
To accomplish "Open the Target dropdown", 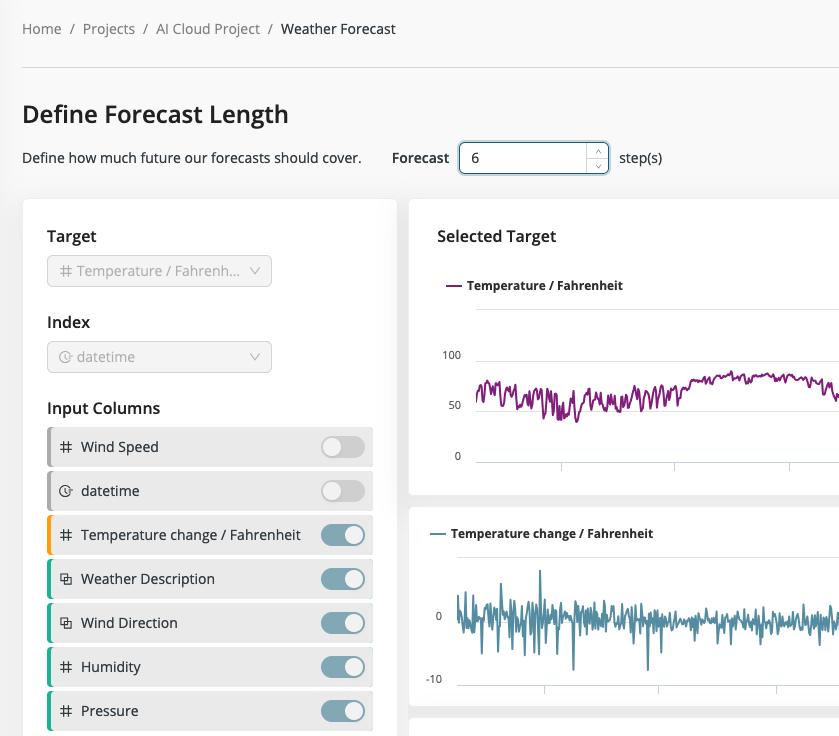I will coord(159,271).
